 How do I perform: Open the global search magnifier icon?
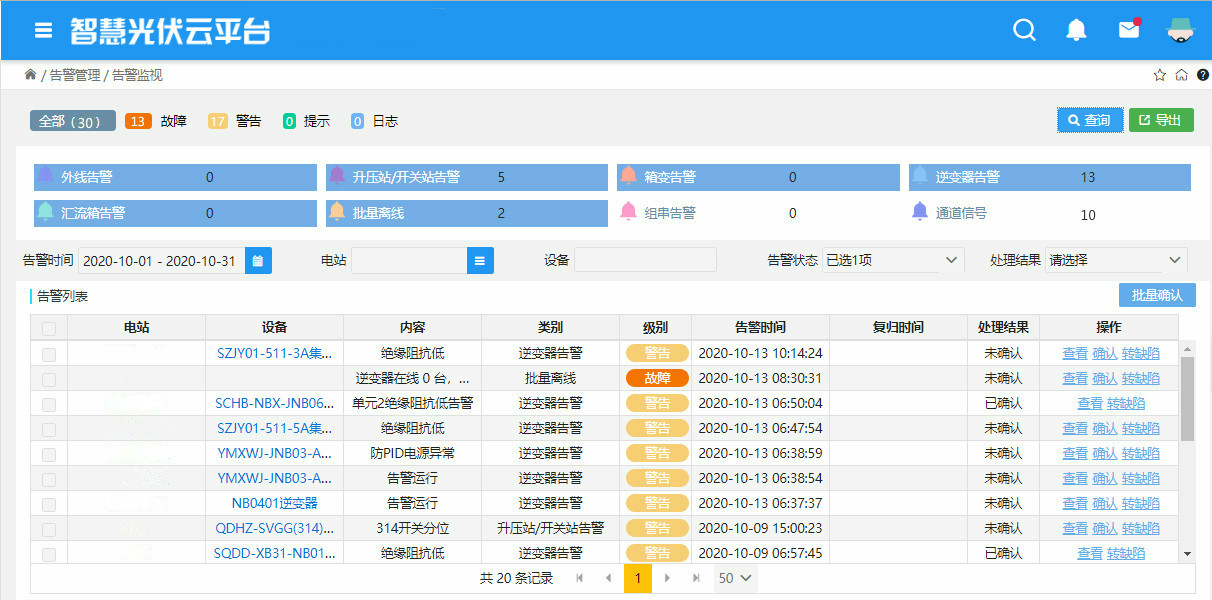click(x=1024, y=30)
